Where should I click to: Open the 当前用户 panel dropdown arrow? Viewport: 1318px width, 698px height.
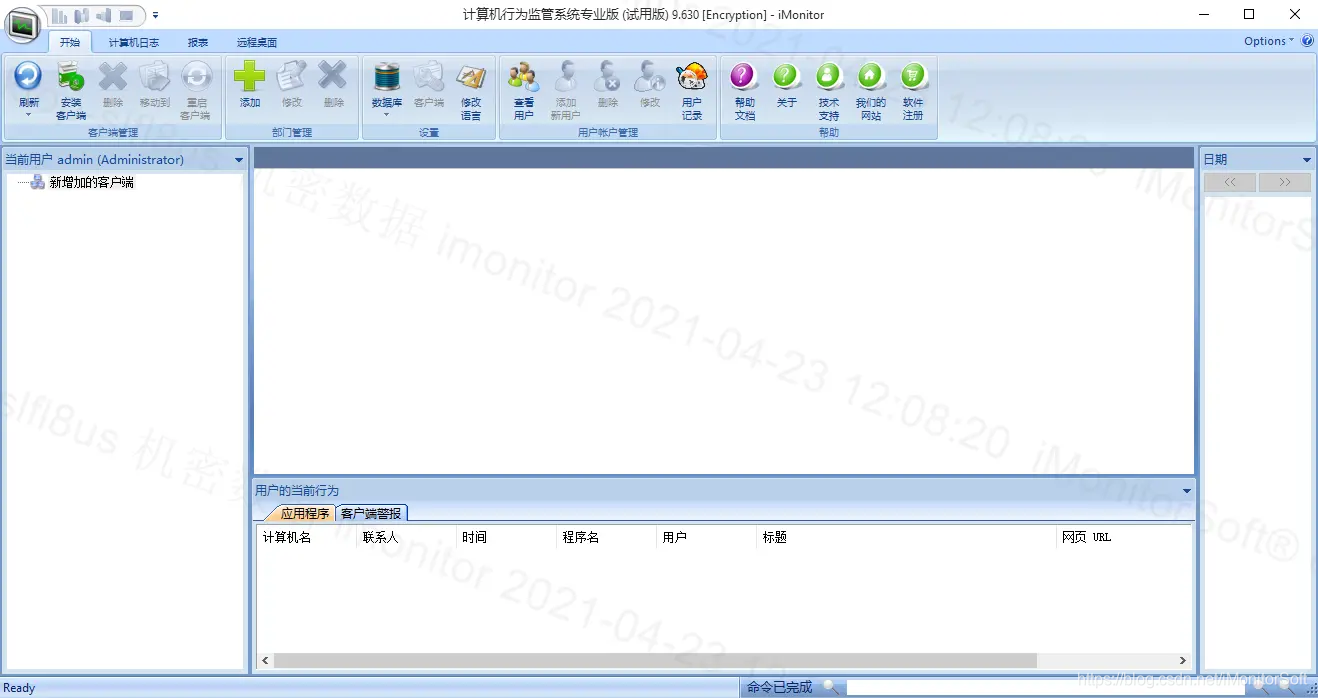[x=238, y=160]
